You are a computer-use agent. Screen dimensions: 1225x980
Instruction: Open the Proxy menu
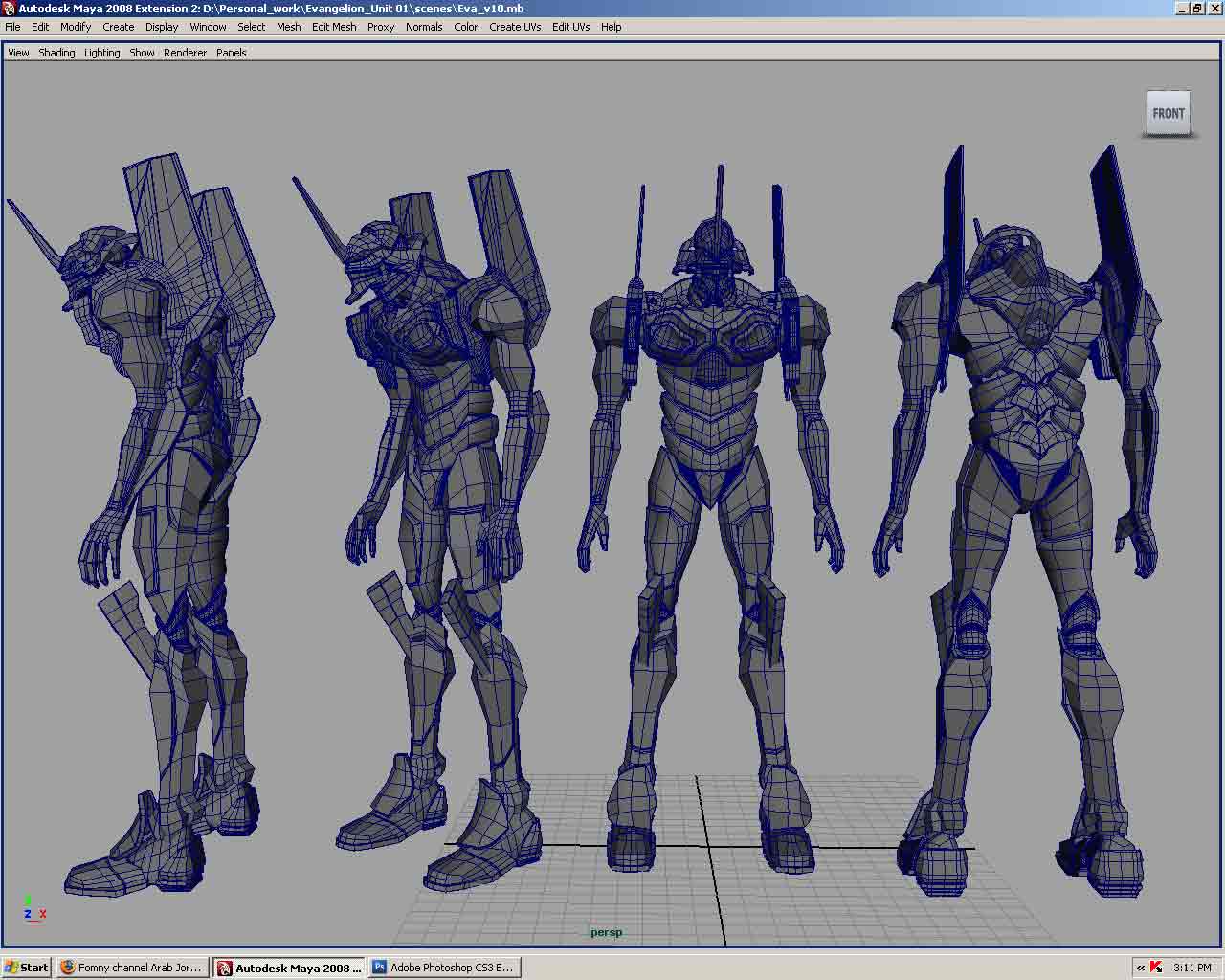coord(381,27)
